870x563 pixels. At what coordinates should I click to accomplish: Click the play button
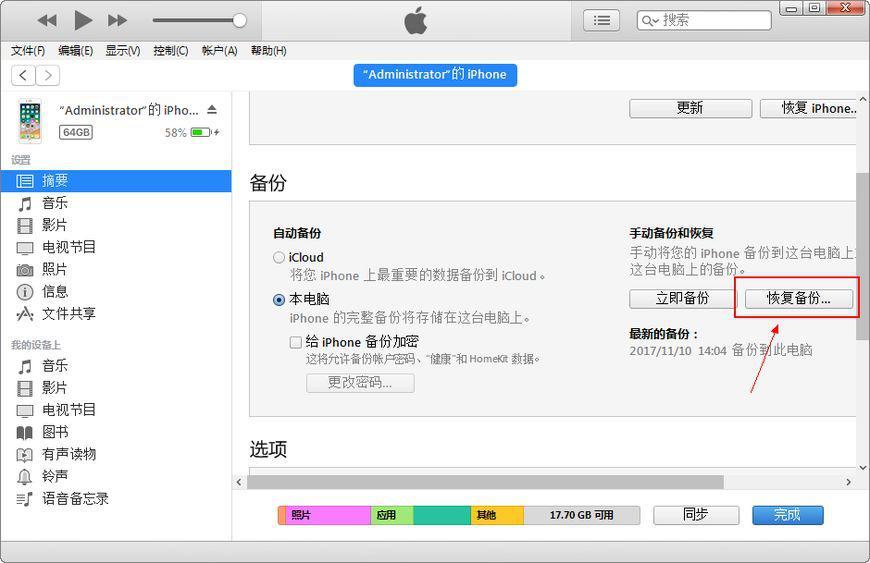coord(83,21)
